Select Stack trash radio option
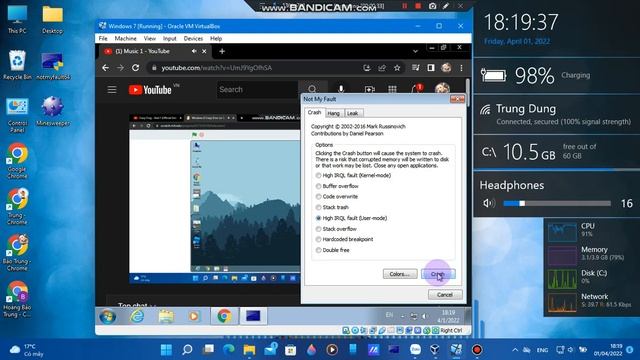Image resolution: width=640 pixels, height=360 pixels. pyautogui.click(x=333, y=207)
